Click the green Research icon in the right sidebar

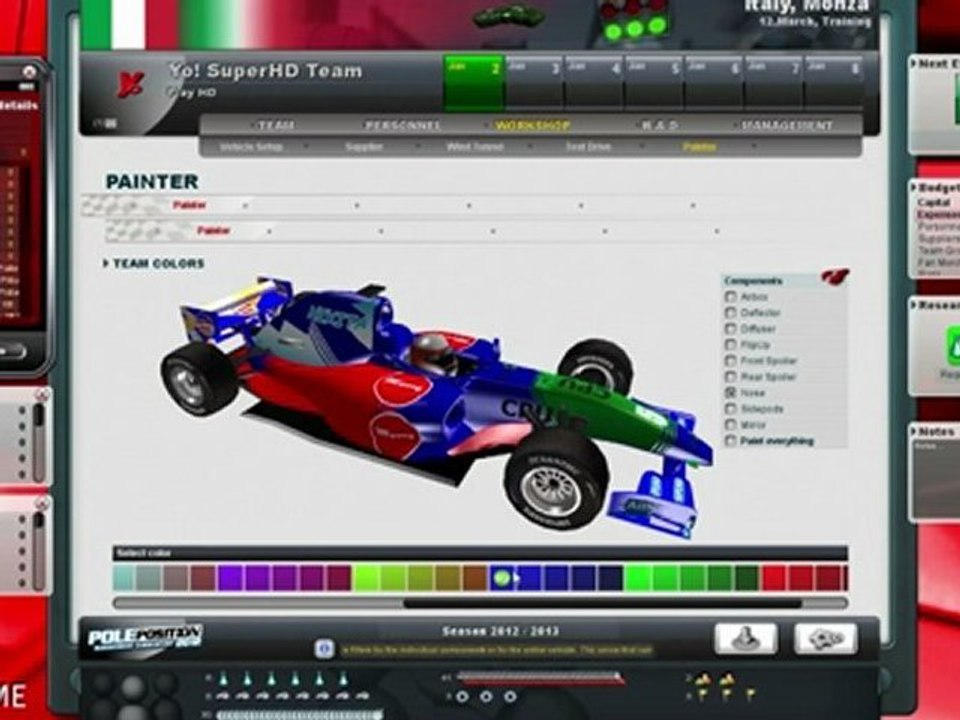(953, 347)
